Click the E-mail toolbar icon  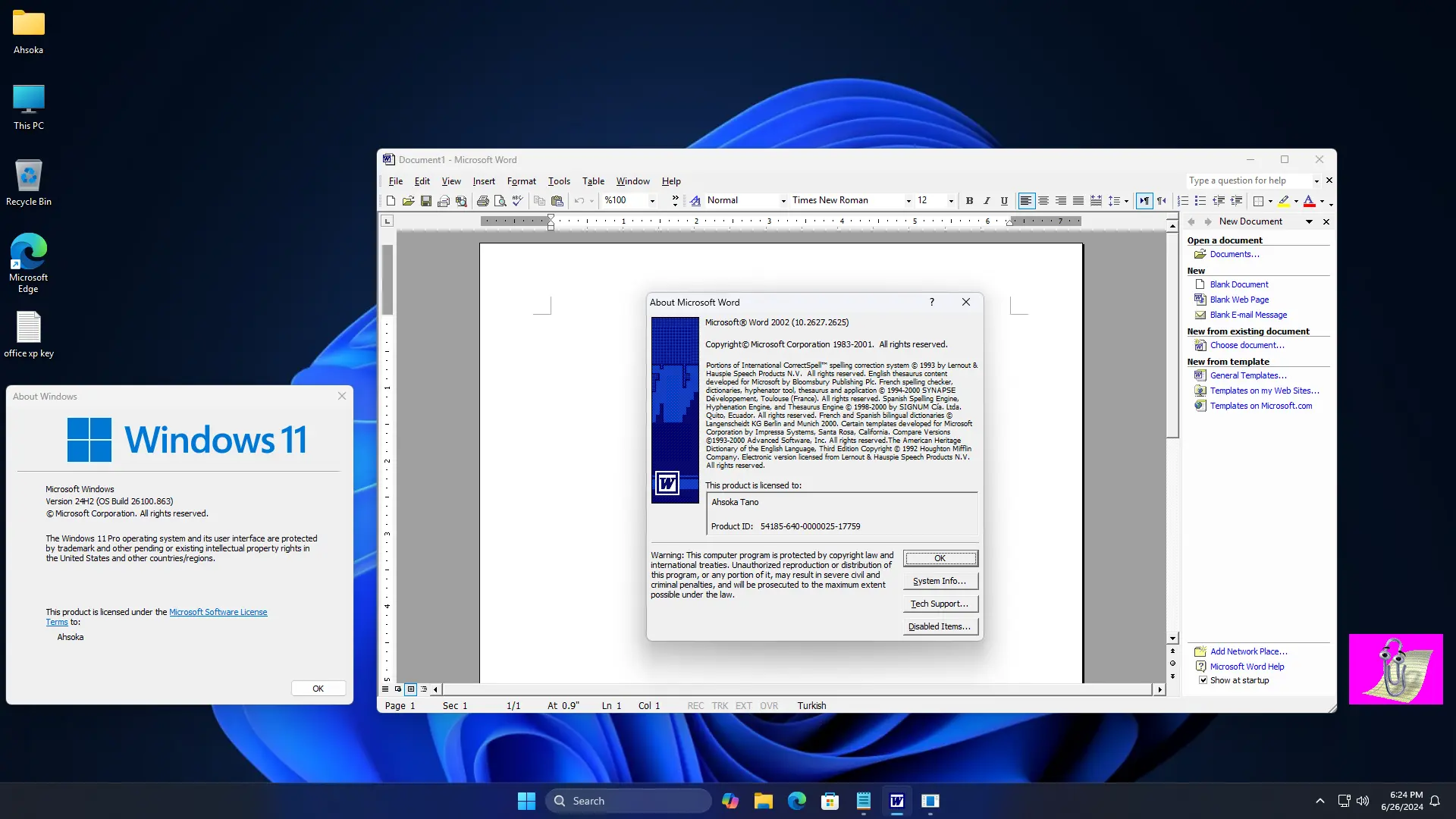click(x=444, y=201)
